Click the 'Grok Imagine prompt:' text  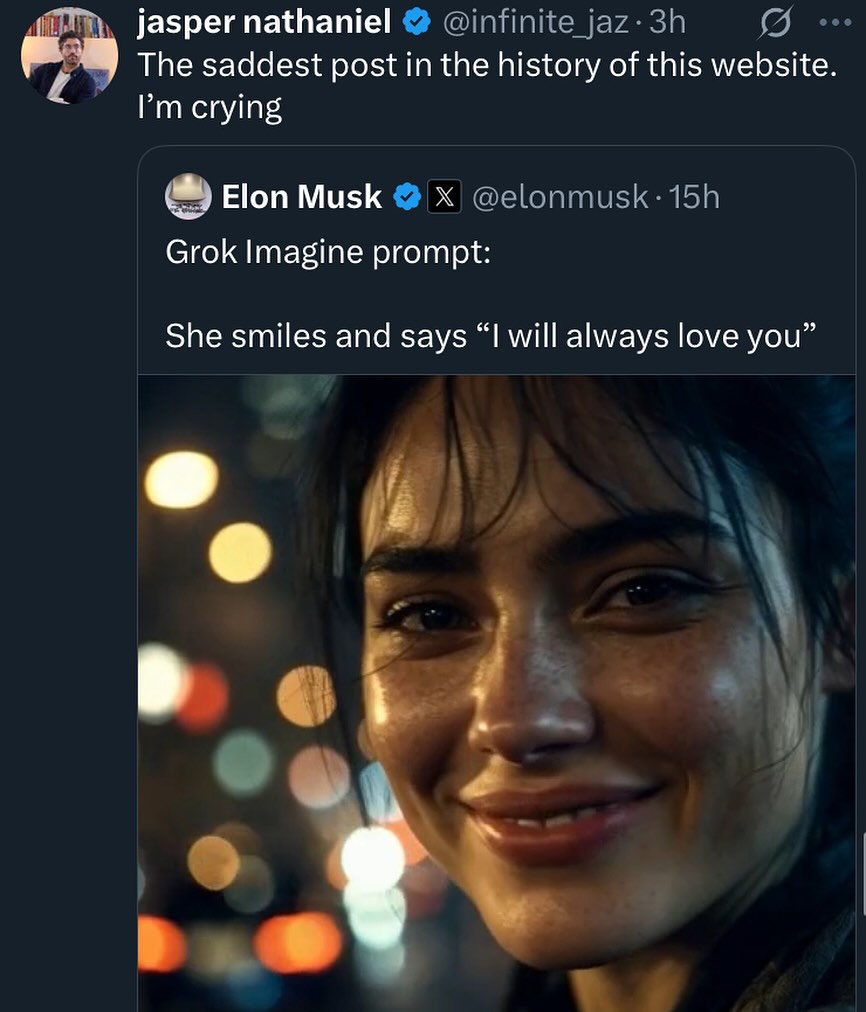(328, 251)
